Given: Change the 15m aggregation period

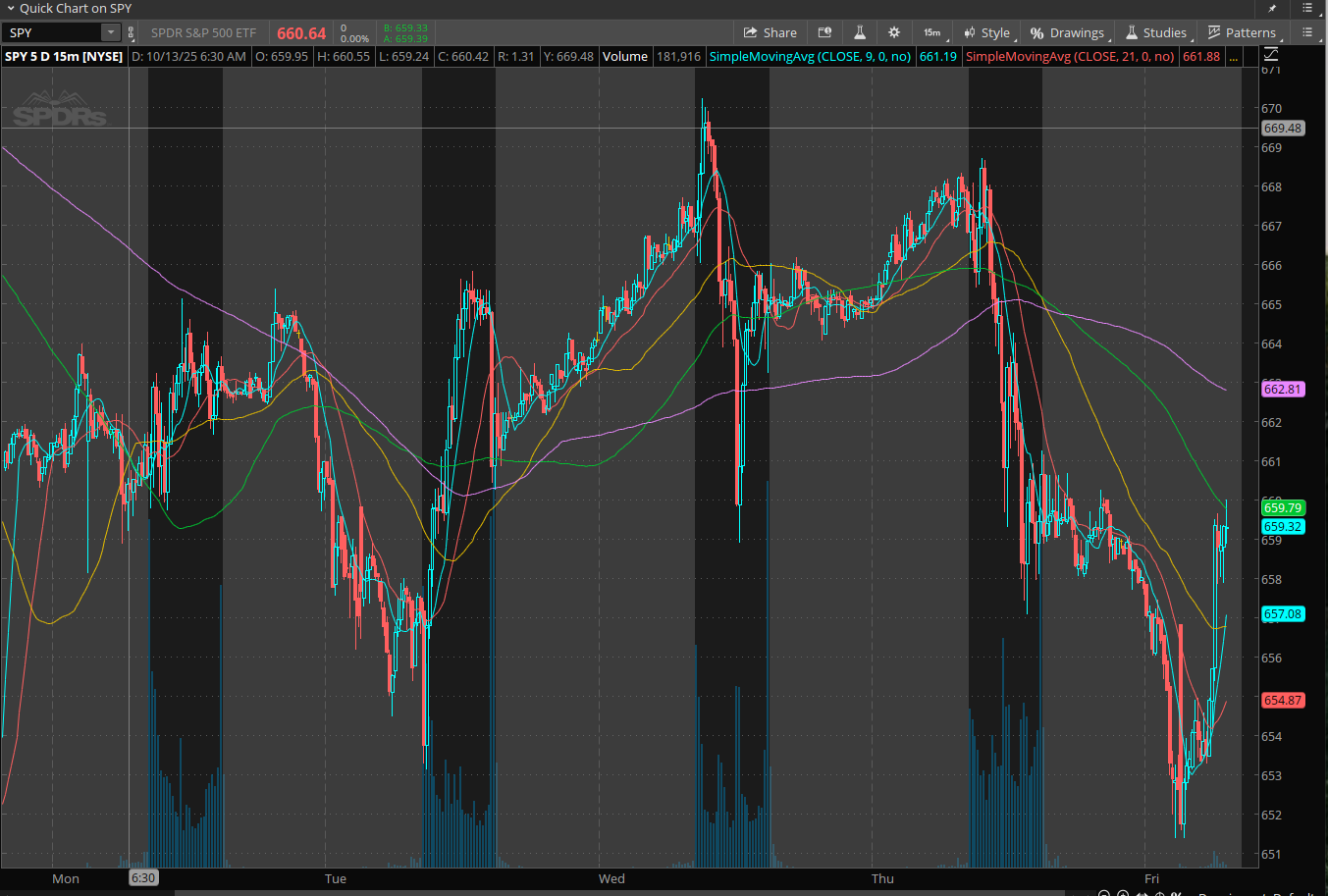Looking at the screenshot, I should (x=931, y=32).
